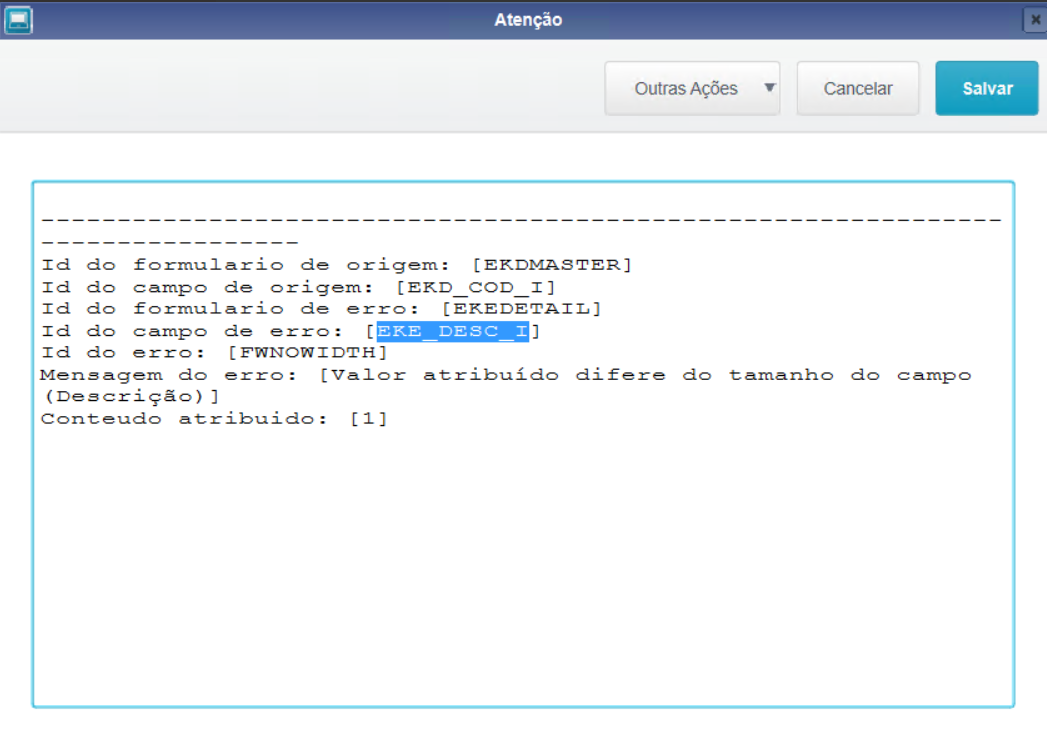The image size is (1047, 742).
Task: Click the FWNOWIDTH error id text
Action: tap(308, 352)
